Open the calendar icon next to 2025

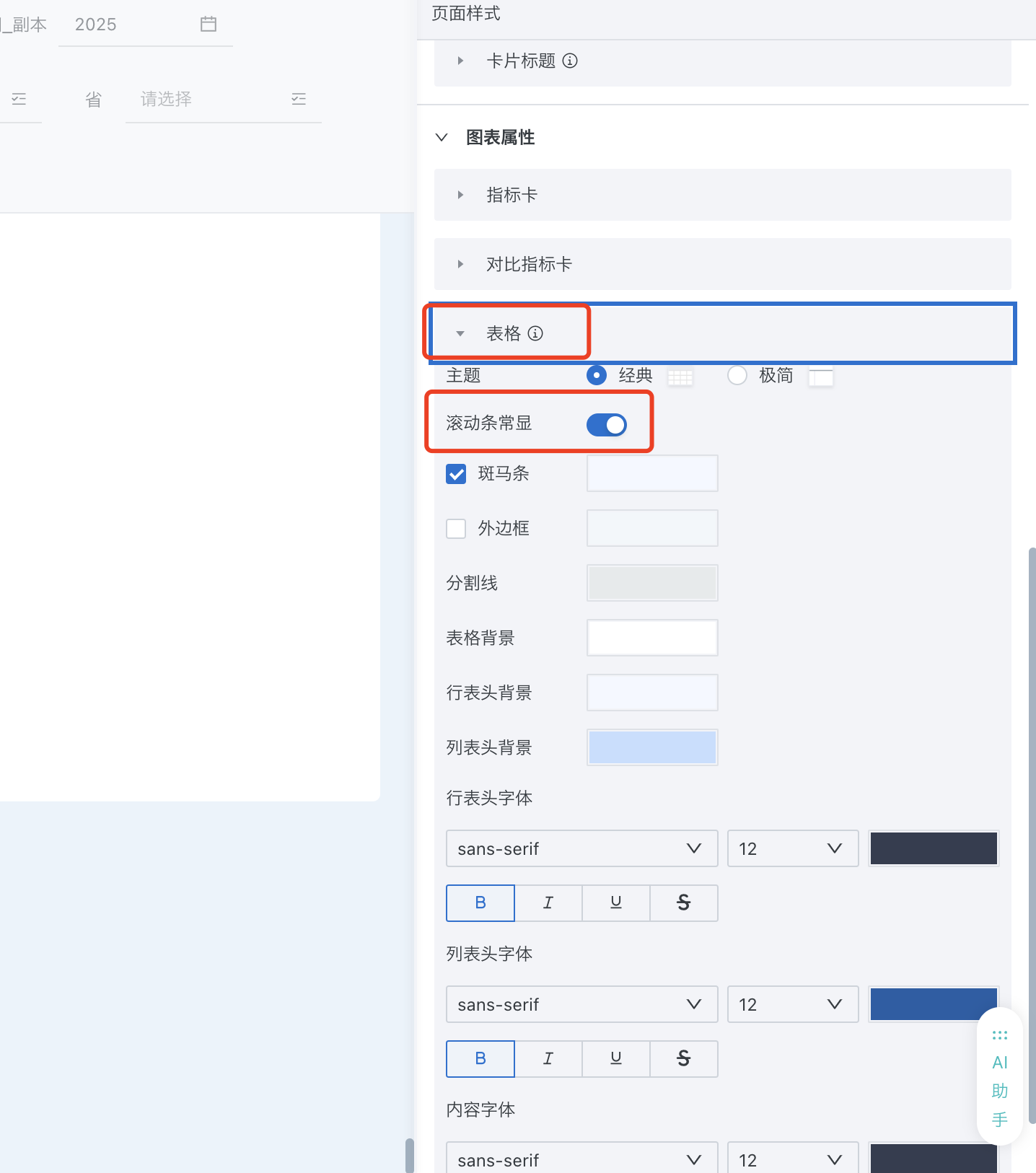pos(208,24)
